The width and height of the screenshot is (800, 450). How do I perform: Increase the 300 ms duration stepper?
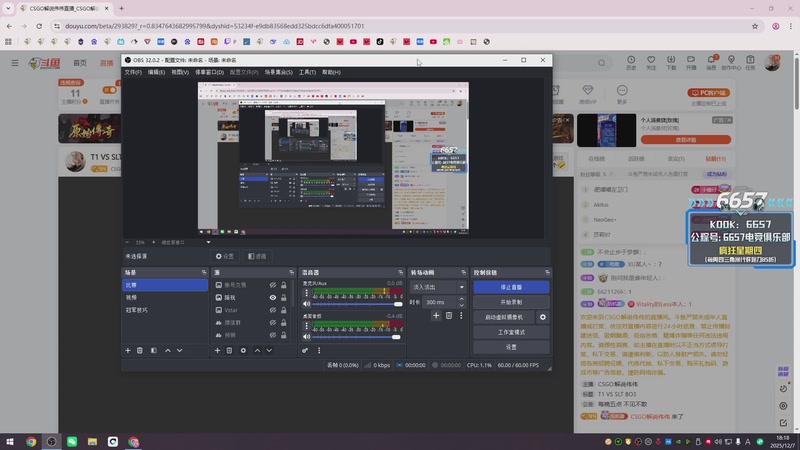pyautogui.click(x=461, y=299)
